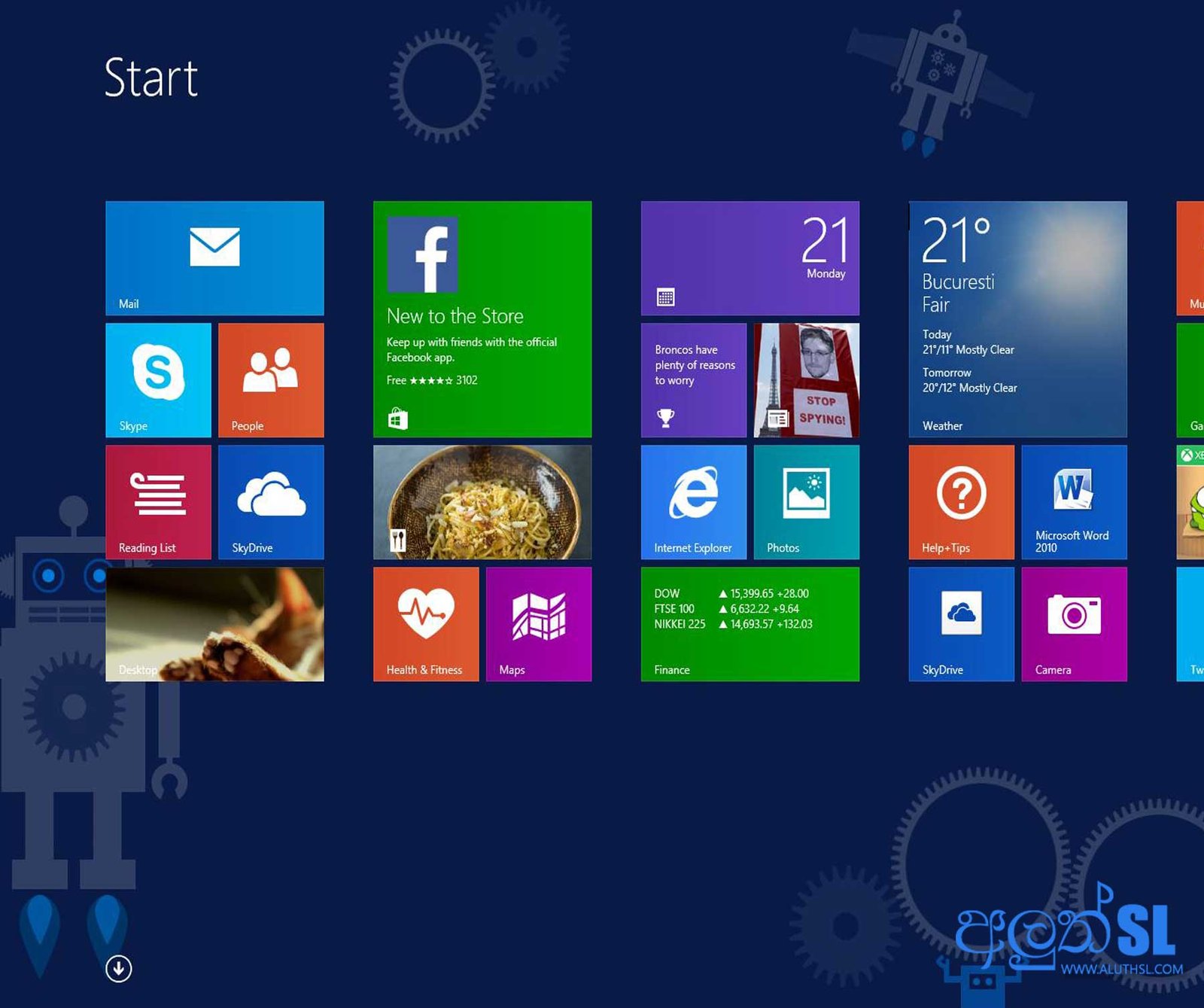Click Tomorrow's forecast 20°/12° Mostly Clear
This screenshot has height=1008, width=1204.
pyautogui.click(x=969, y=380)
